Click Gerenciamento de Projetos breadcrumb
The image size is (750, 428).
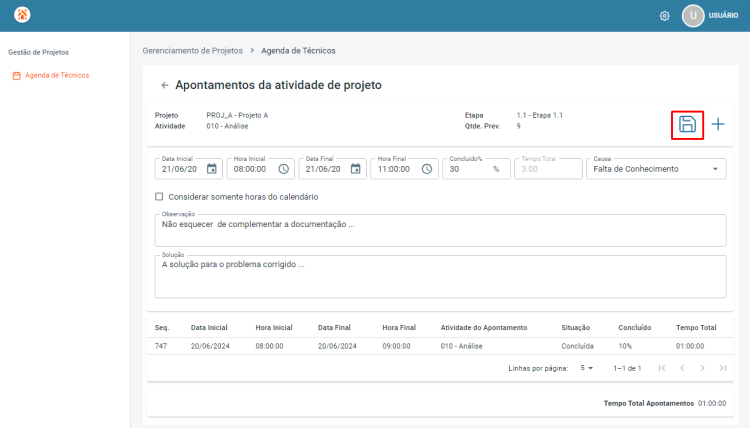192,51
